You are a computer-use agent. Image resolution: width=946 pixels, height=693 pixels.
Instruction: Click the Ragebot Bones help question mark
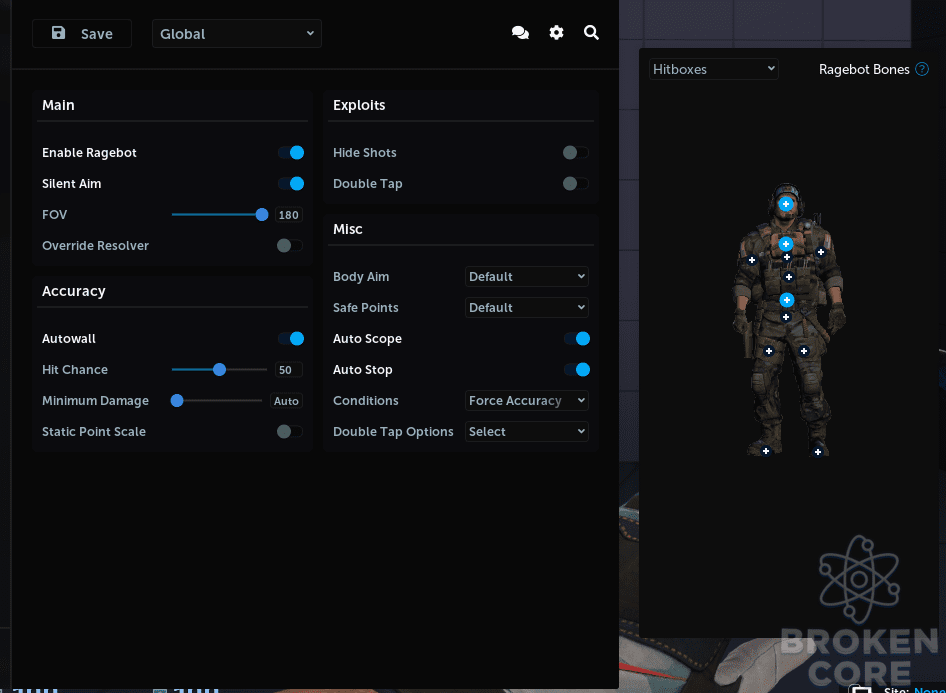point(922,69)
